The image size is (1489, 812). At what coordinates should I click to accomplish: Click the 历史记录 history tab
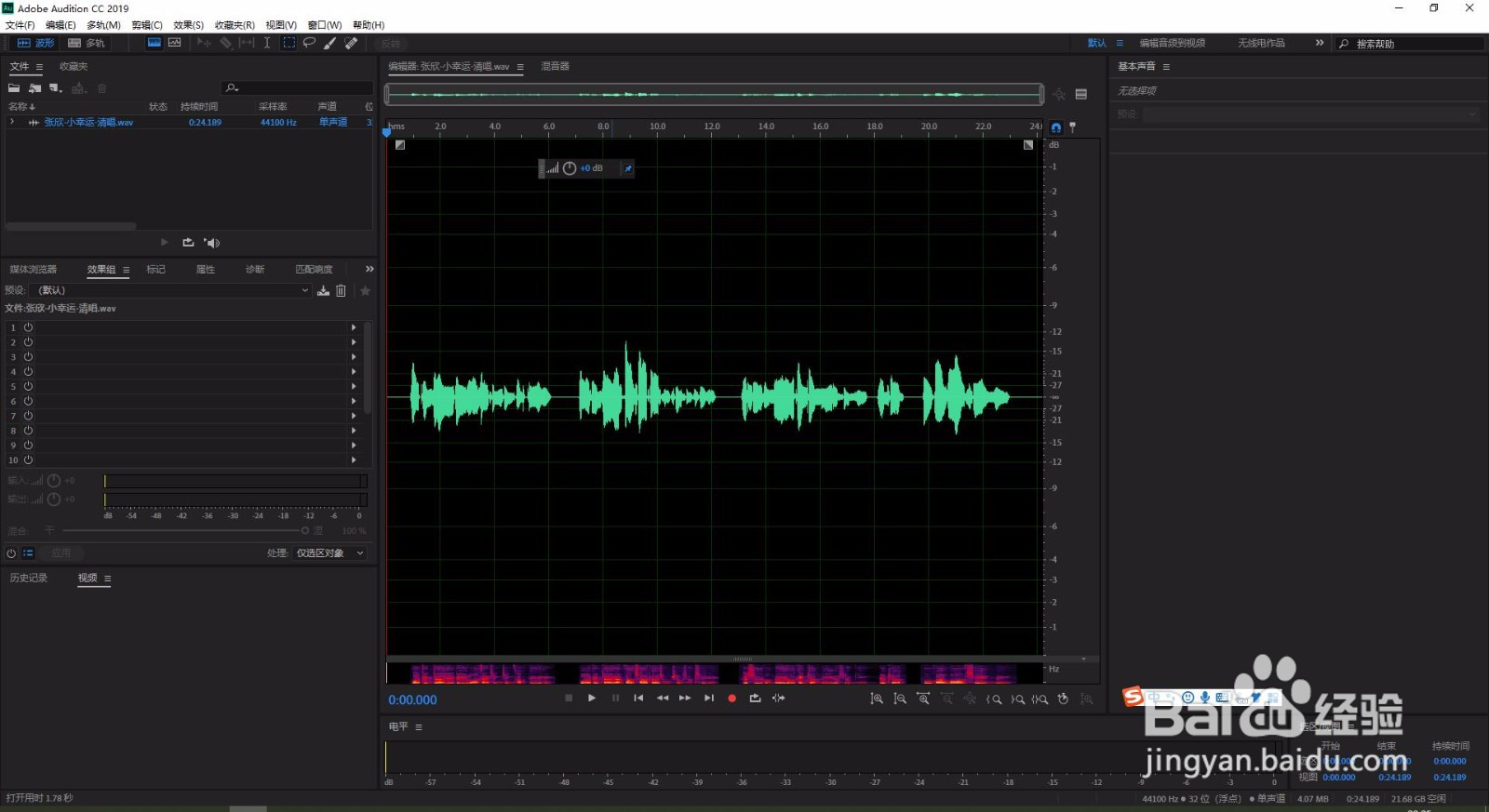pyautogui.click(x=29, y=578)
